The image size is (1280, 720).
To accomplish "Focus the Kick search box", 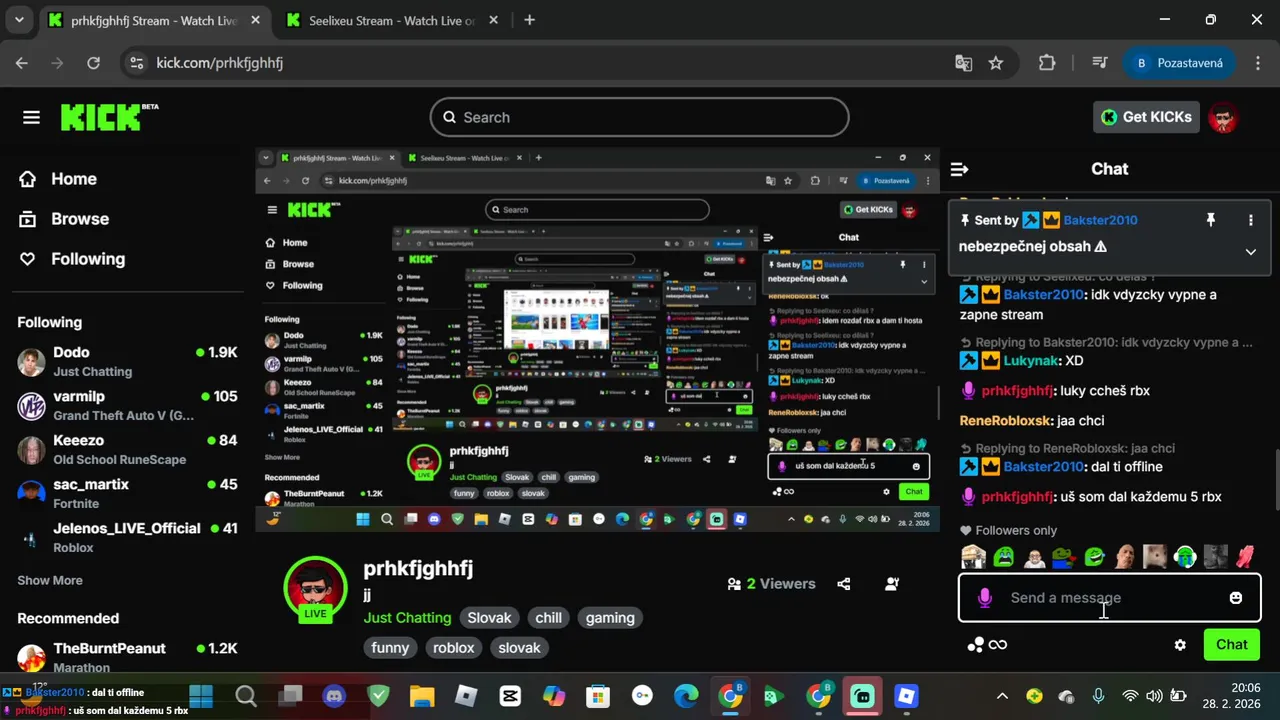I will pos(639,117).
